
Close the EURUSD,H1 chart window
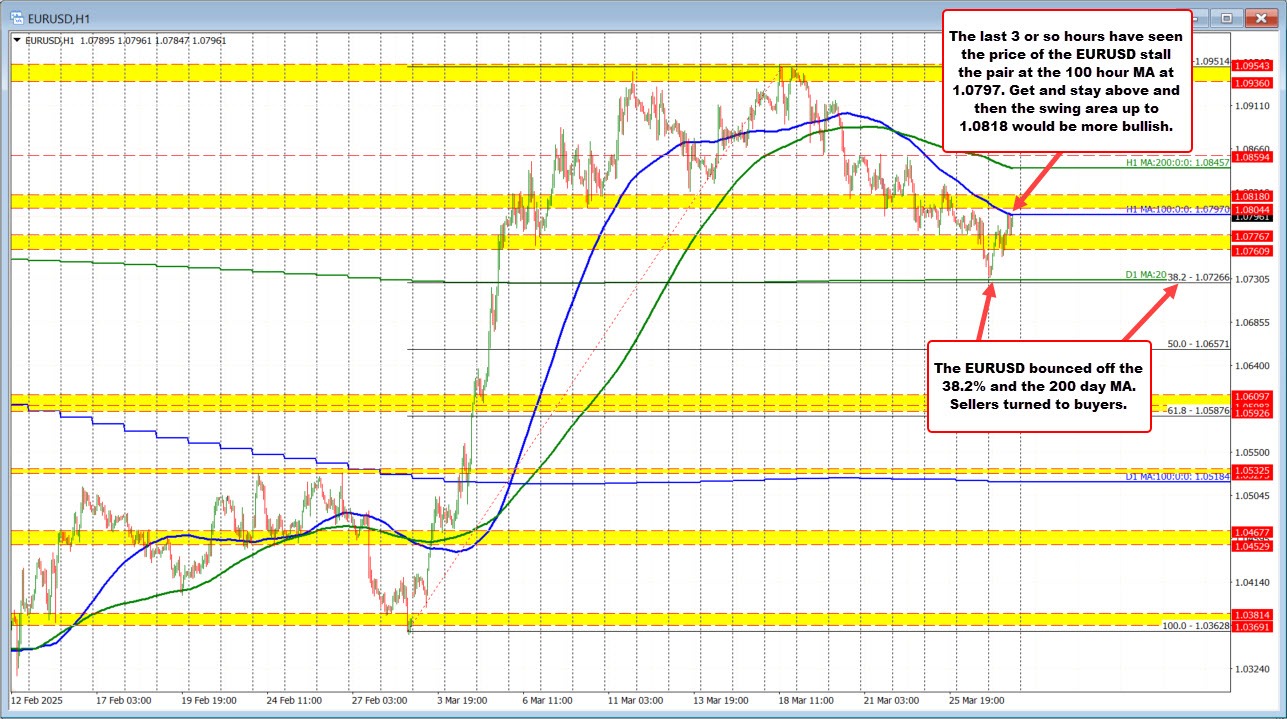(1260, 17)
